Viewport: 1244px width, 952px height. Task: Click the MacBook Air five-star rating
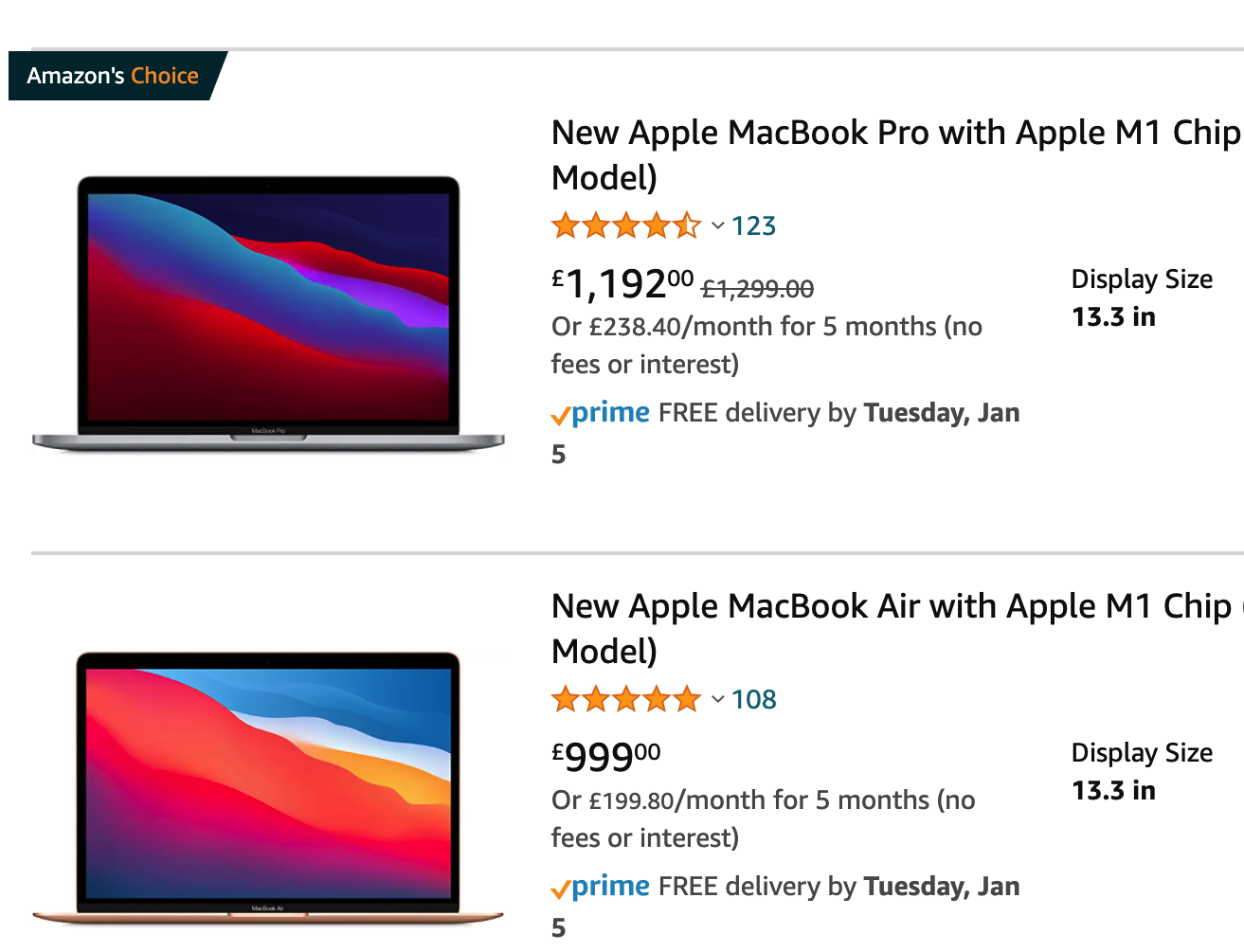[x=625, y=700]
